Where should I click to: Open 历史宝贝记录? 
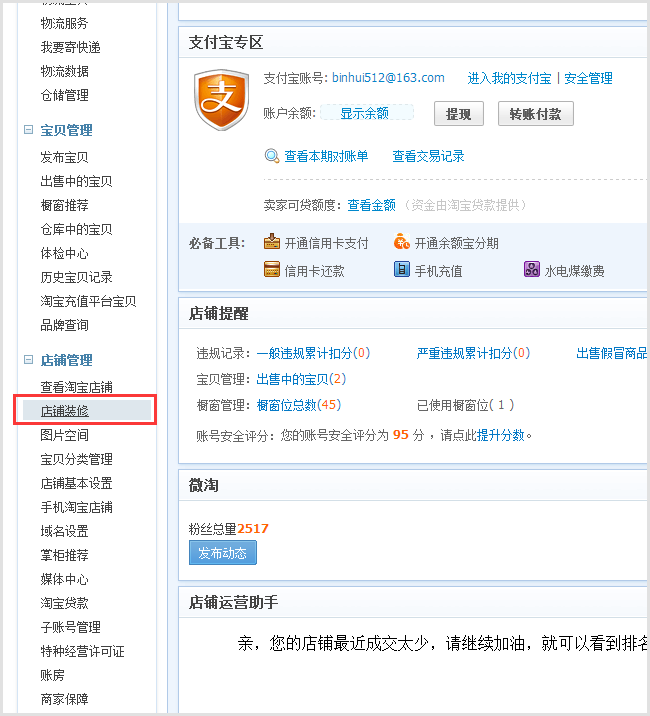pos(76,277)
